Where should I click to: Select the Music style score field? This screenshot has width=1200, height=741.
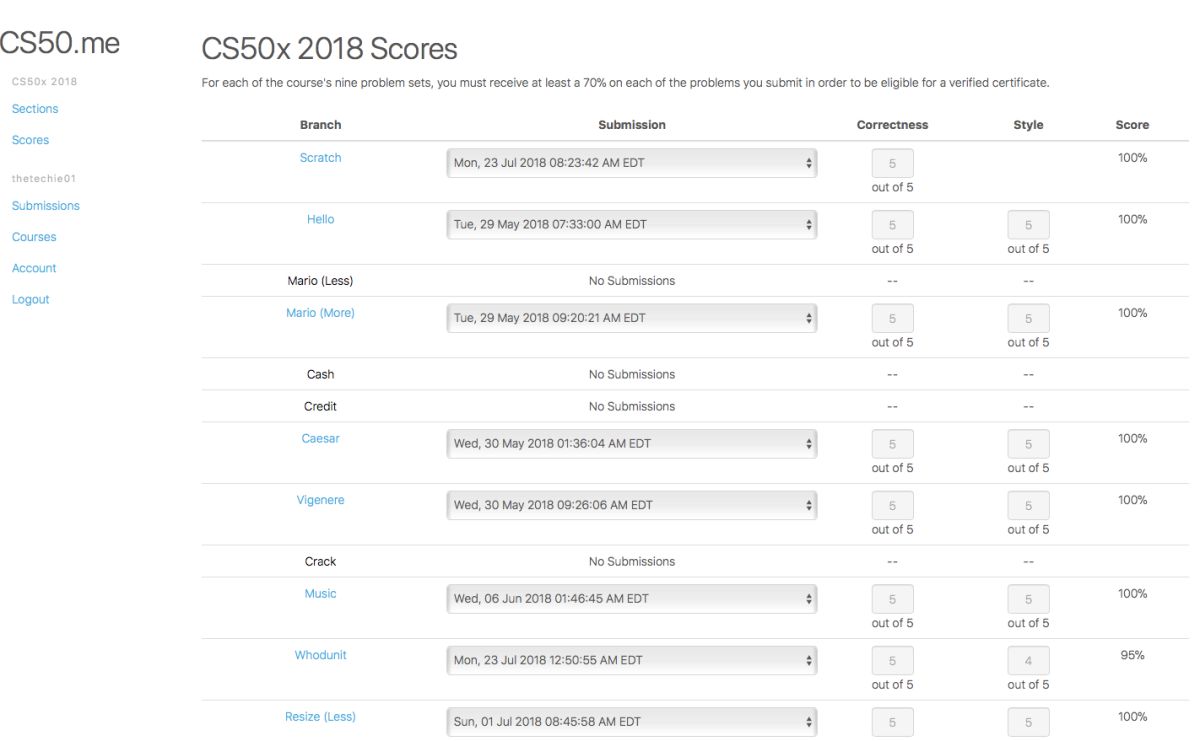(x=1028, y=599)
